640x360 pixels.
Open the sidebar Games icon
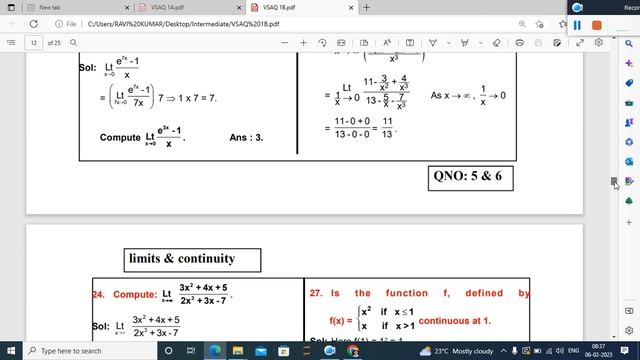tap(629, 122)
